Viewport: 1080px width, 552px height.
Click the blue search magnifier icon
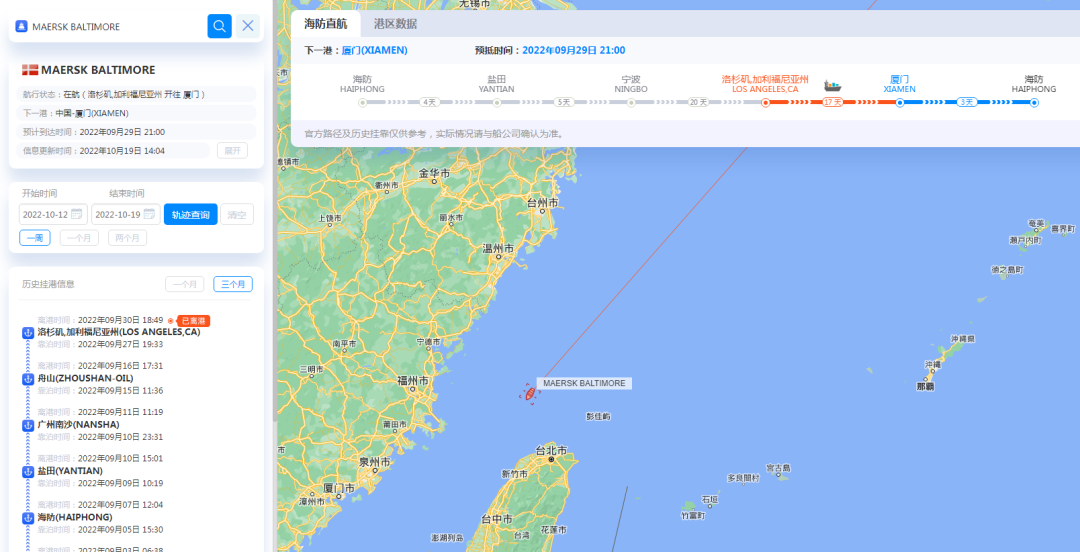click(219, 26)
